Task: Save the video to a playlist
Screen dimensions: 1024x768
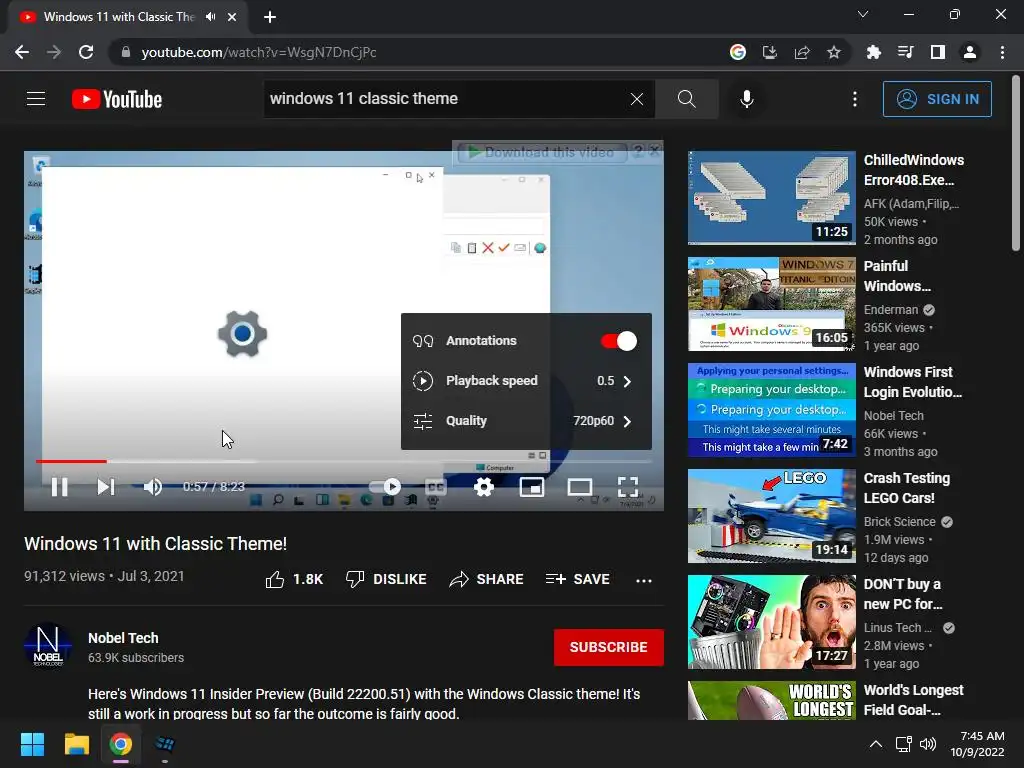Action: point(577,579)
